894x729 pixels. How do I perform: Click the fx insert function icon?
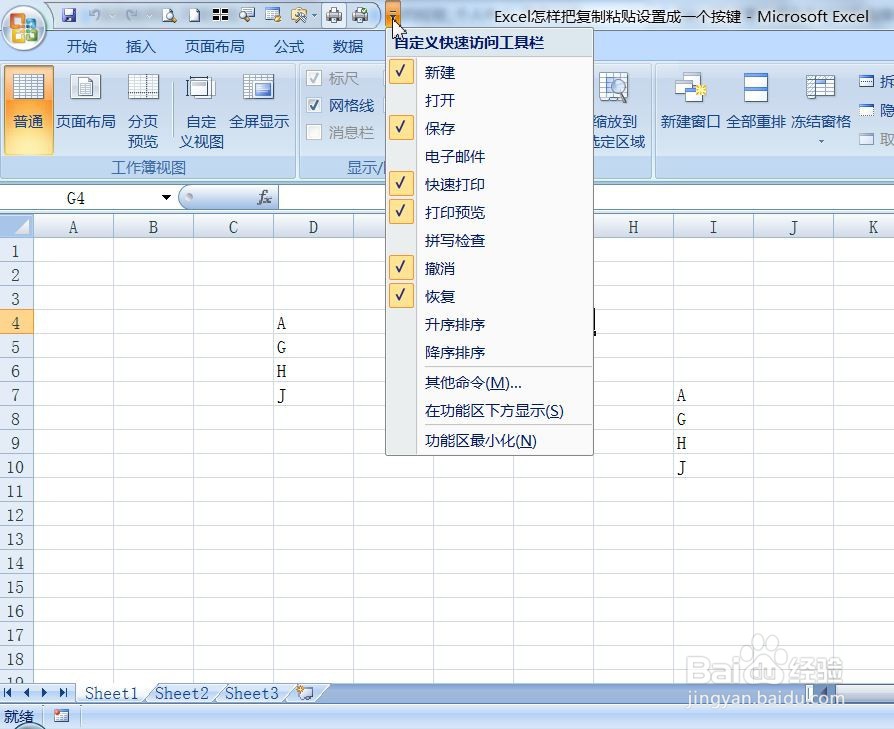tap(264, 198)
